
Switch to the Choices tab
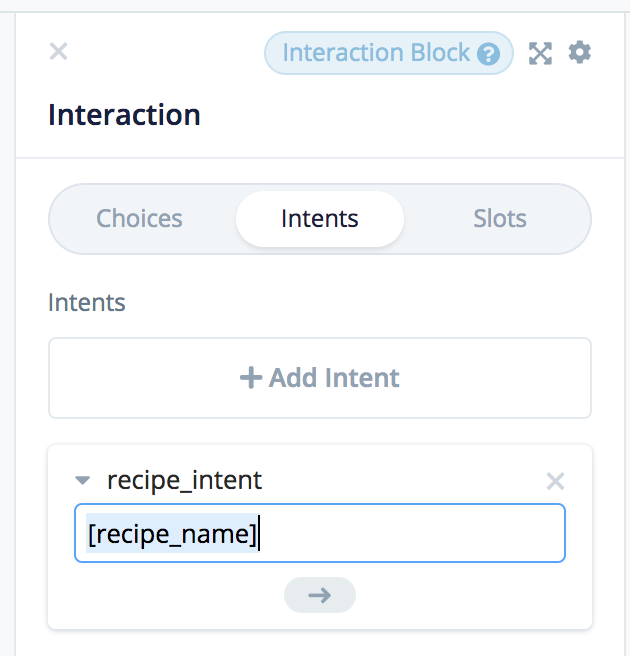(x=139, y=218)
